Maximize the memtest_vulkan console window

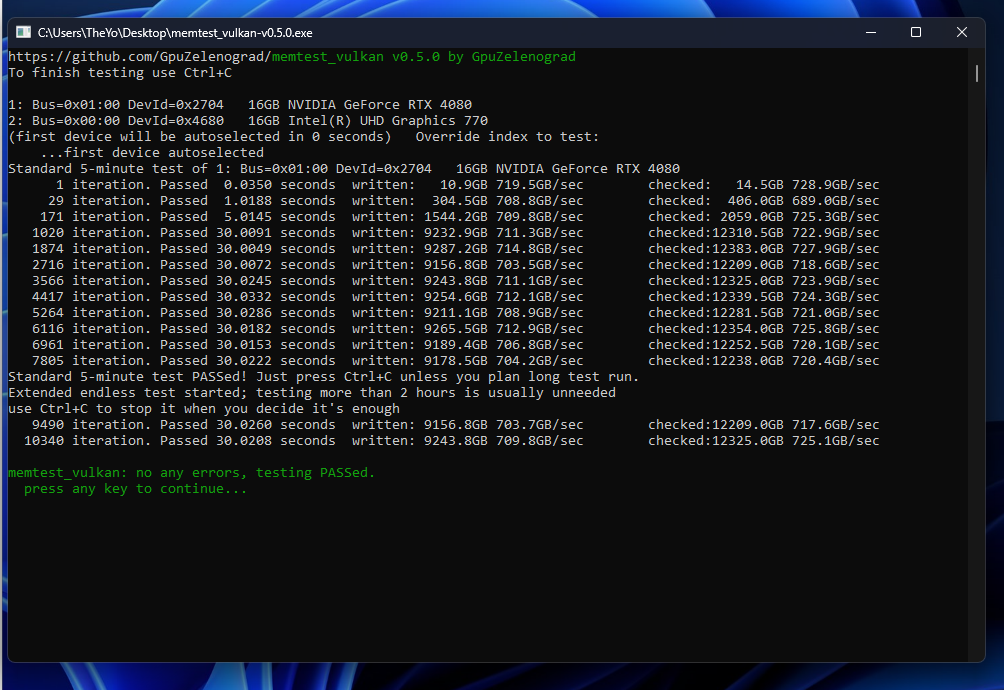pos(916,32)
